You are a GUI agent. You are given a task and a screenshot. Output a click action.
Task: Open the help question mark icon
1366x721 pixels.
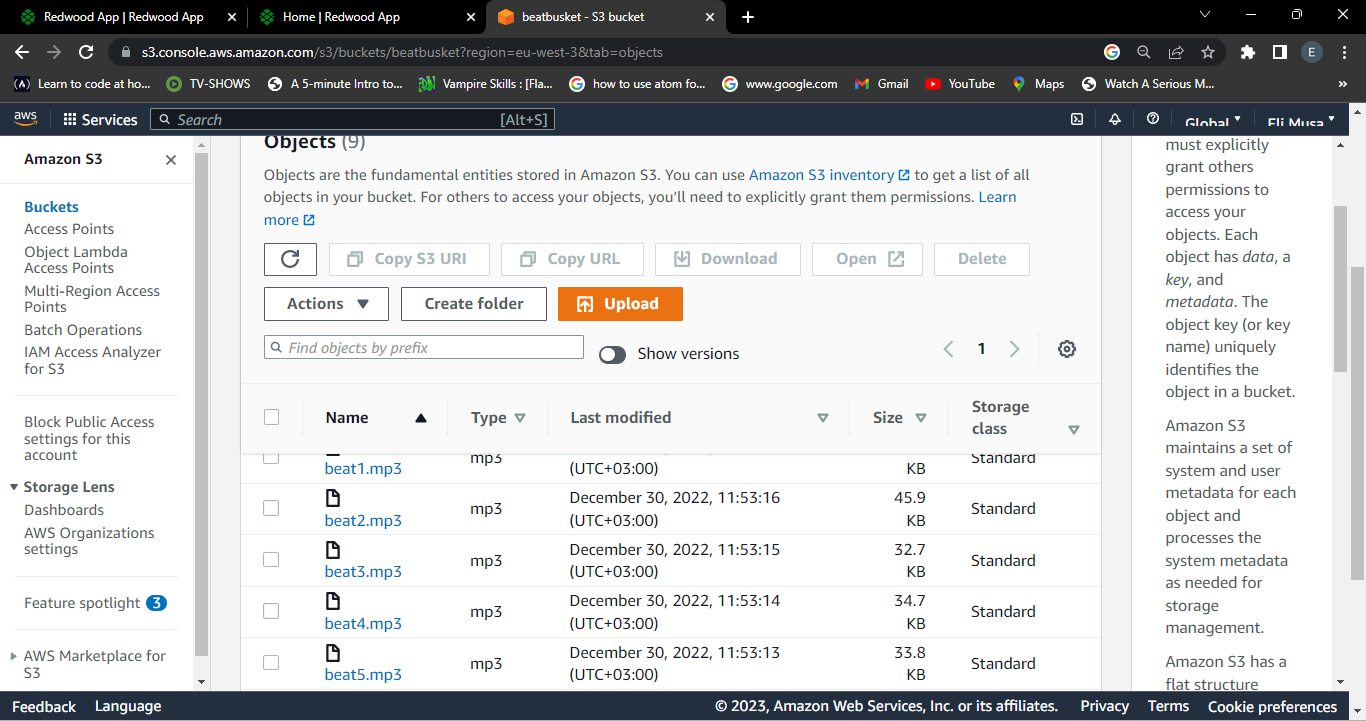click(1153, 119)
